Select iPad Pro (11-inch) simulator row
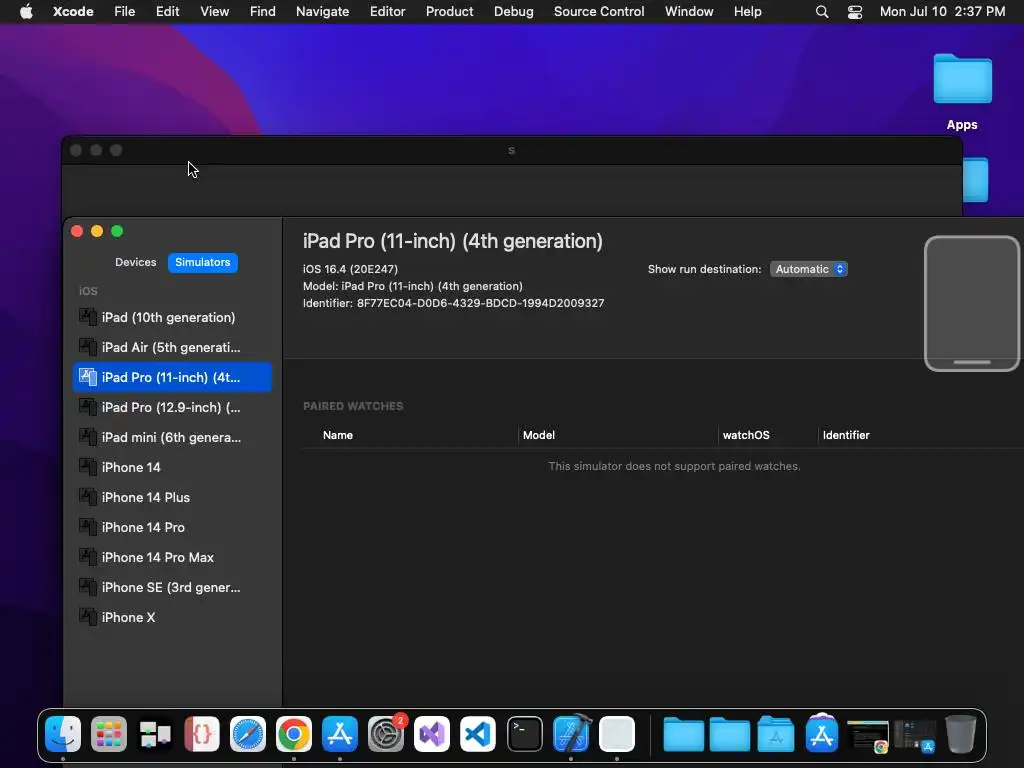The image size is (1024, 768). (x=172, y=377)
